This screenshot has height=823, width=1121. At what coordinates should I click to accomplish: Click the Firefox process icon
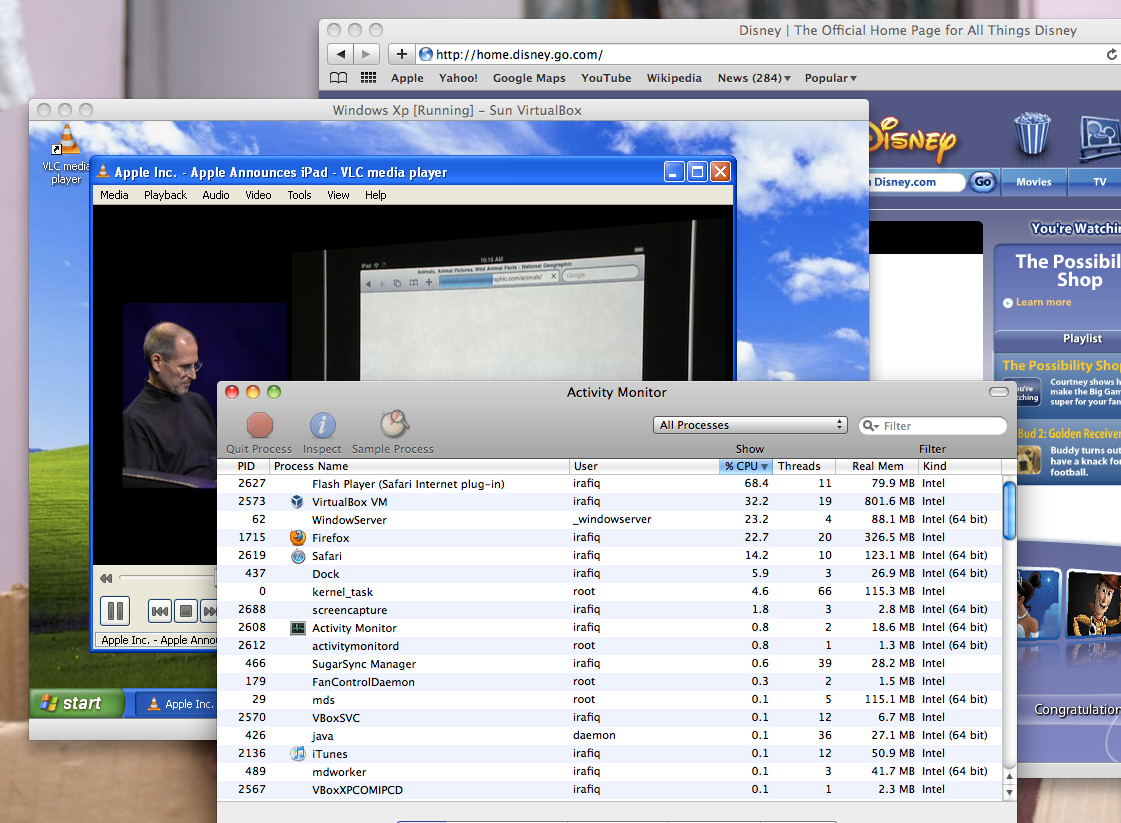pyautogui.click(x=297, y=538)
